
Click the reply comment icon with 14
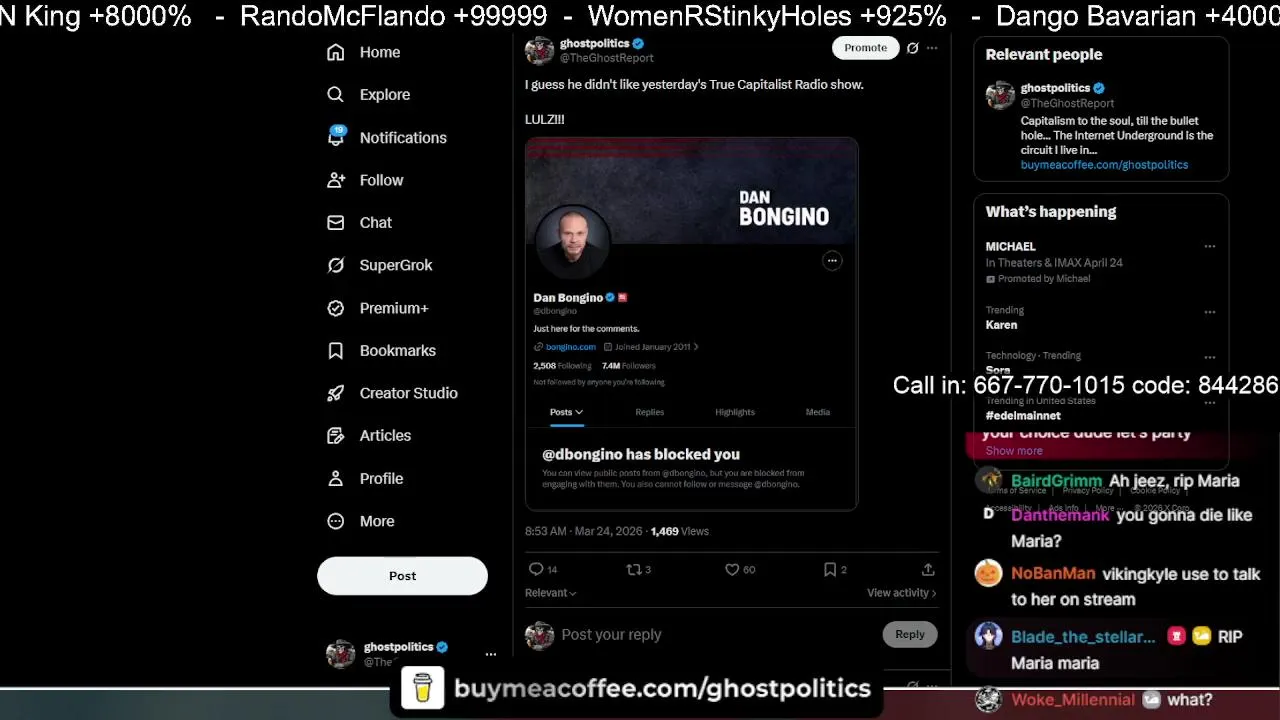click(x=536, y=569)
